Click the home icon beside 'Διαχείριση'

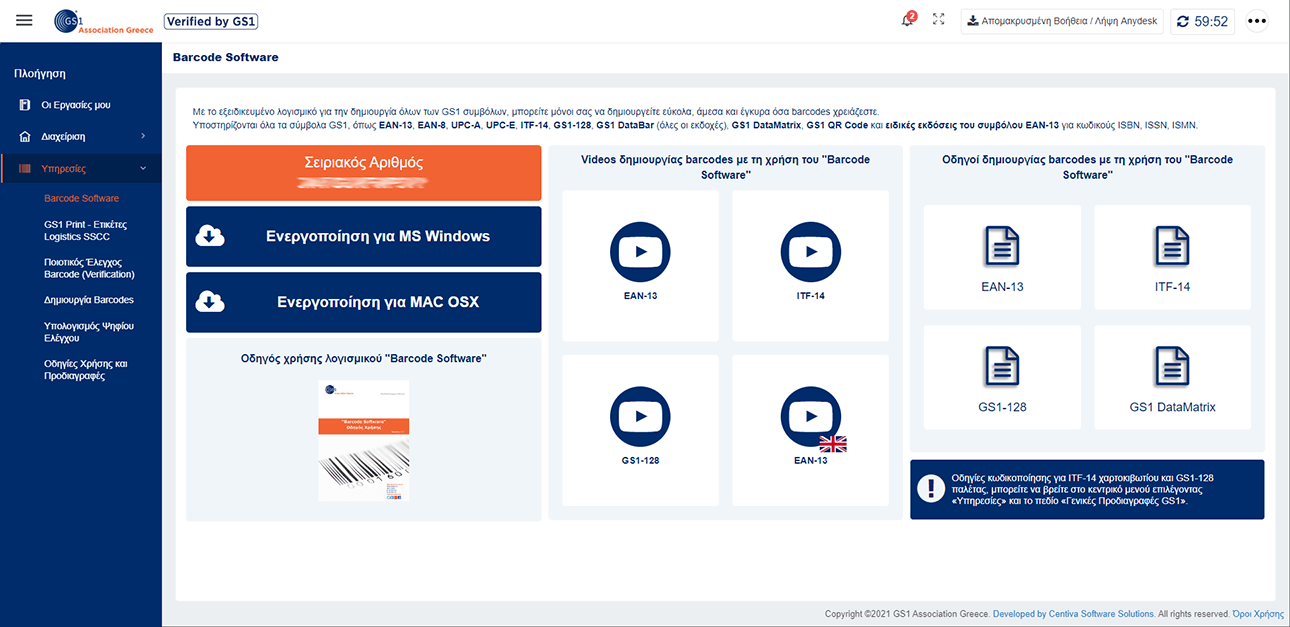(25, 136)
